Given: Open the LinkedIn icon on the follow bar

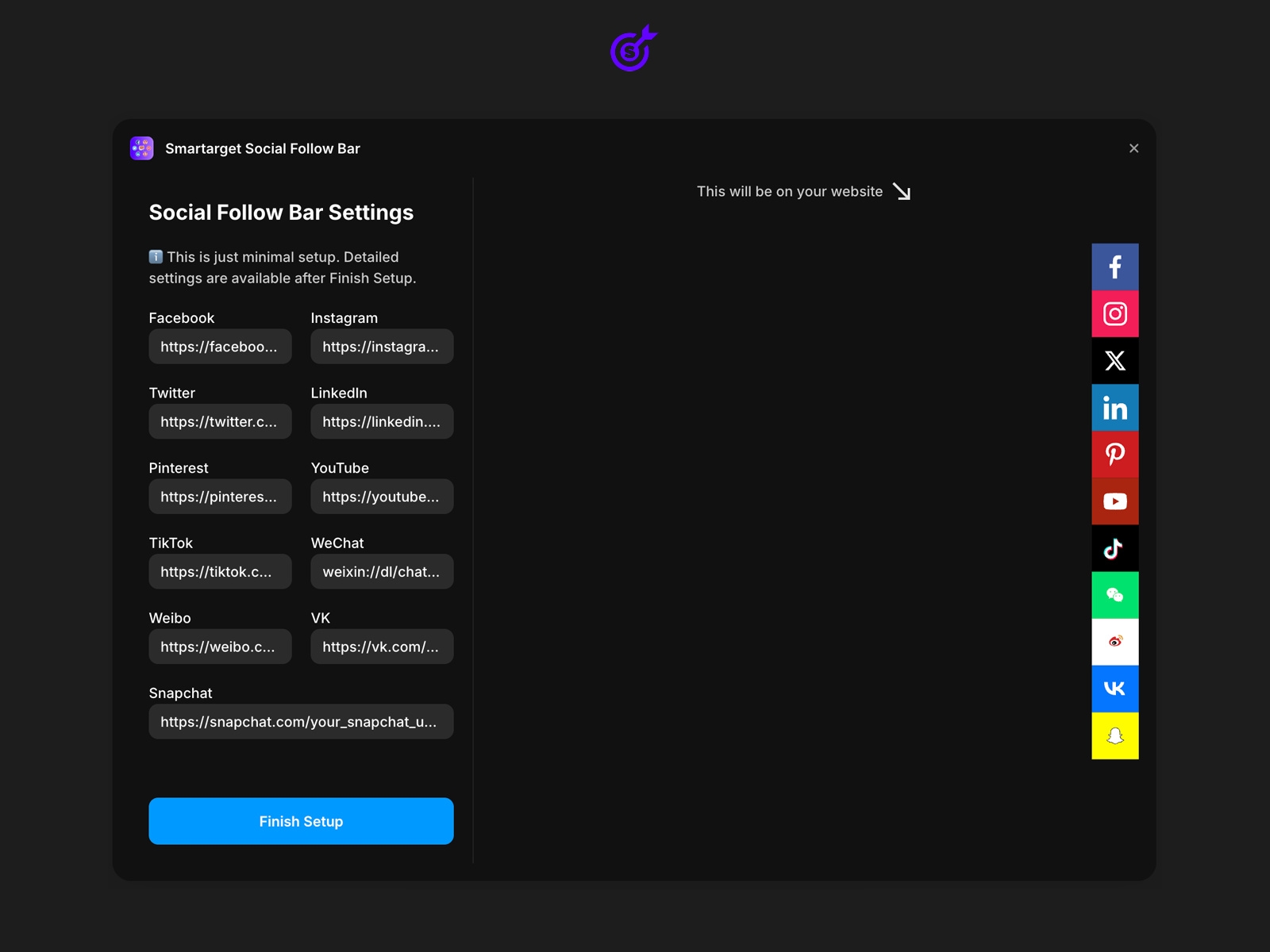Looking at the screenshot, I should coord(1114,407).
